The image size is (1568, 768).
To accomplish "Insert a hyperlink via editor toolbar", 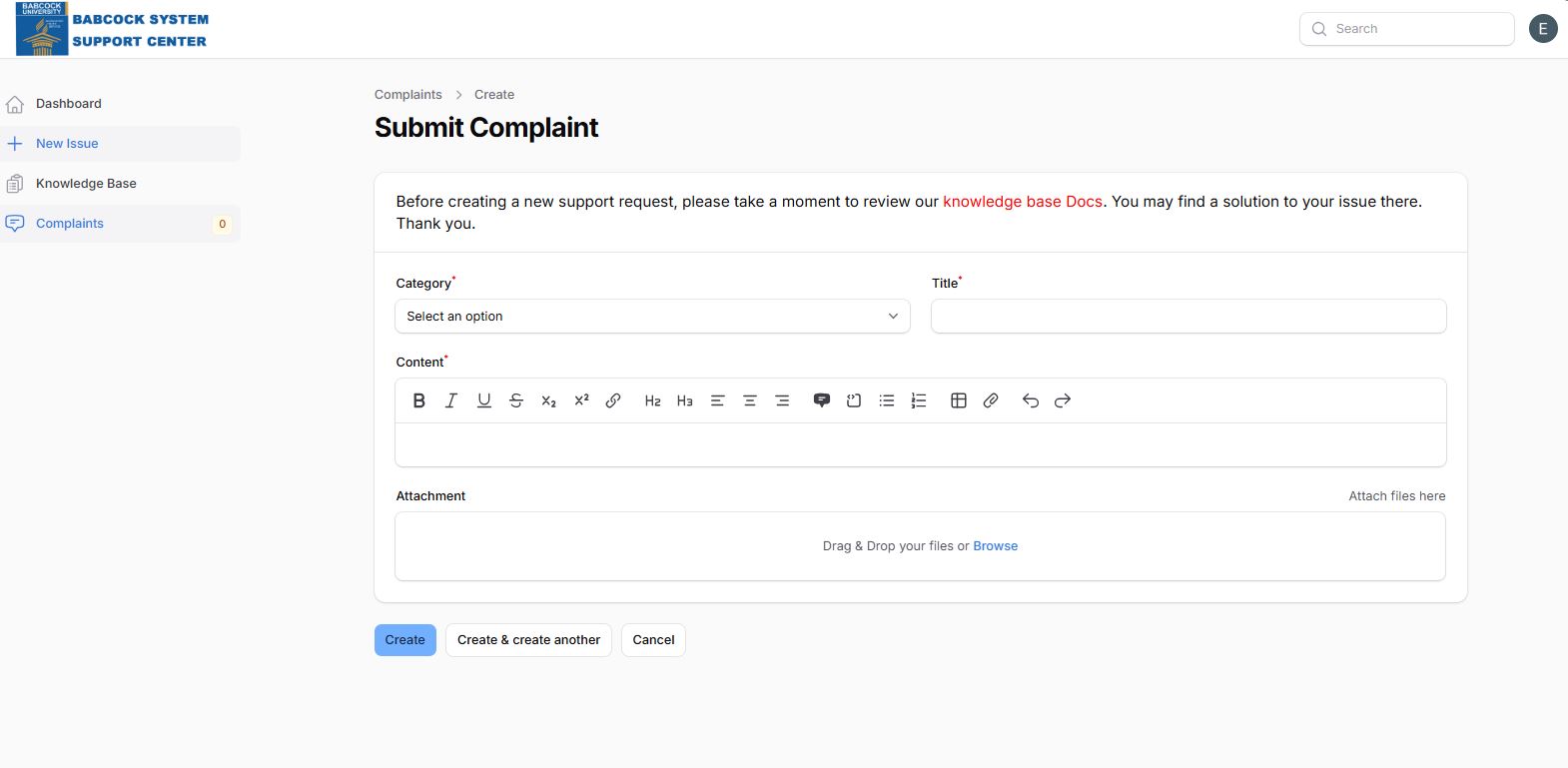I will coord(613,400).
